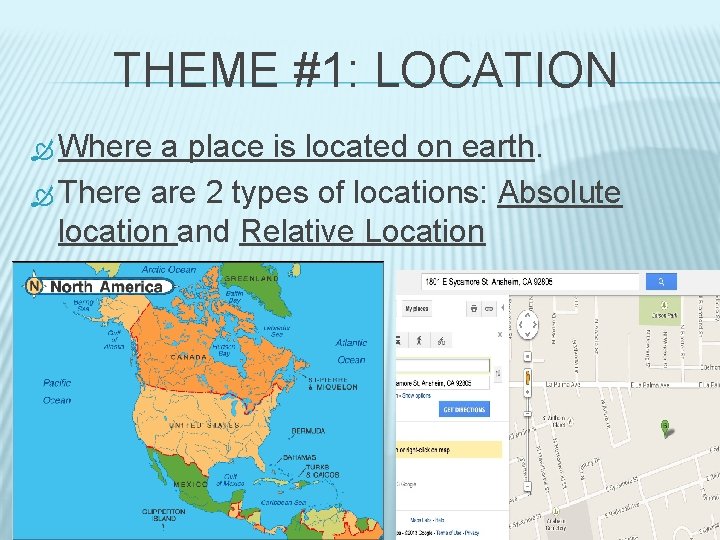The height and width of the screenshot is (540, 720).
Task: Click the CANADA label on the map
Action: click(x=189, y=357)
